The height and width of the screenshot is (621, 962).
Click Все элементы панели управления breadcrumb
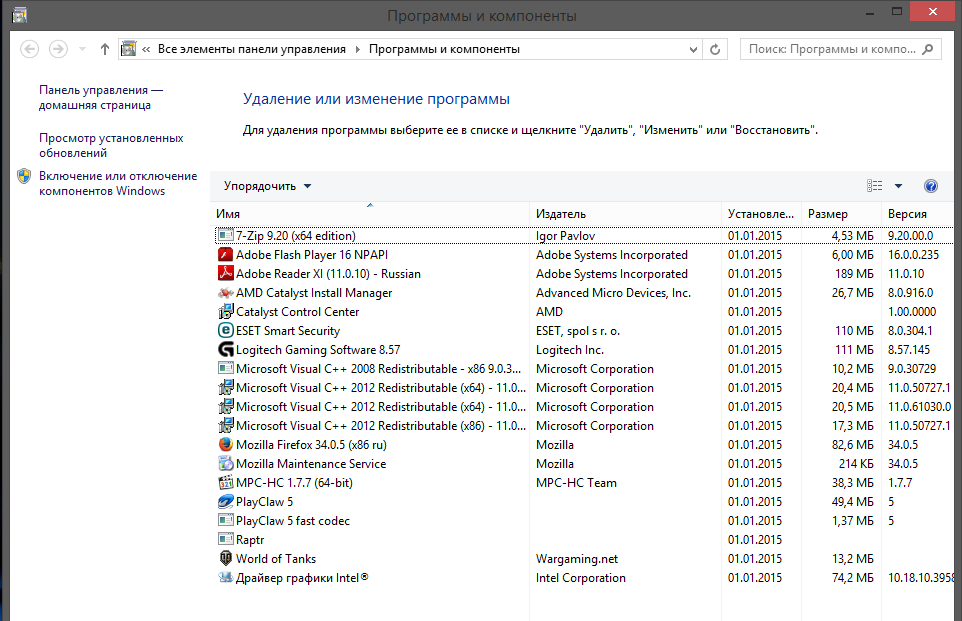pos(252,49)
